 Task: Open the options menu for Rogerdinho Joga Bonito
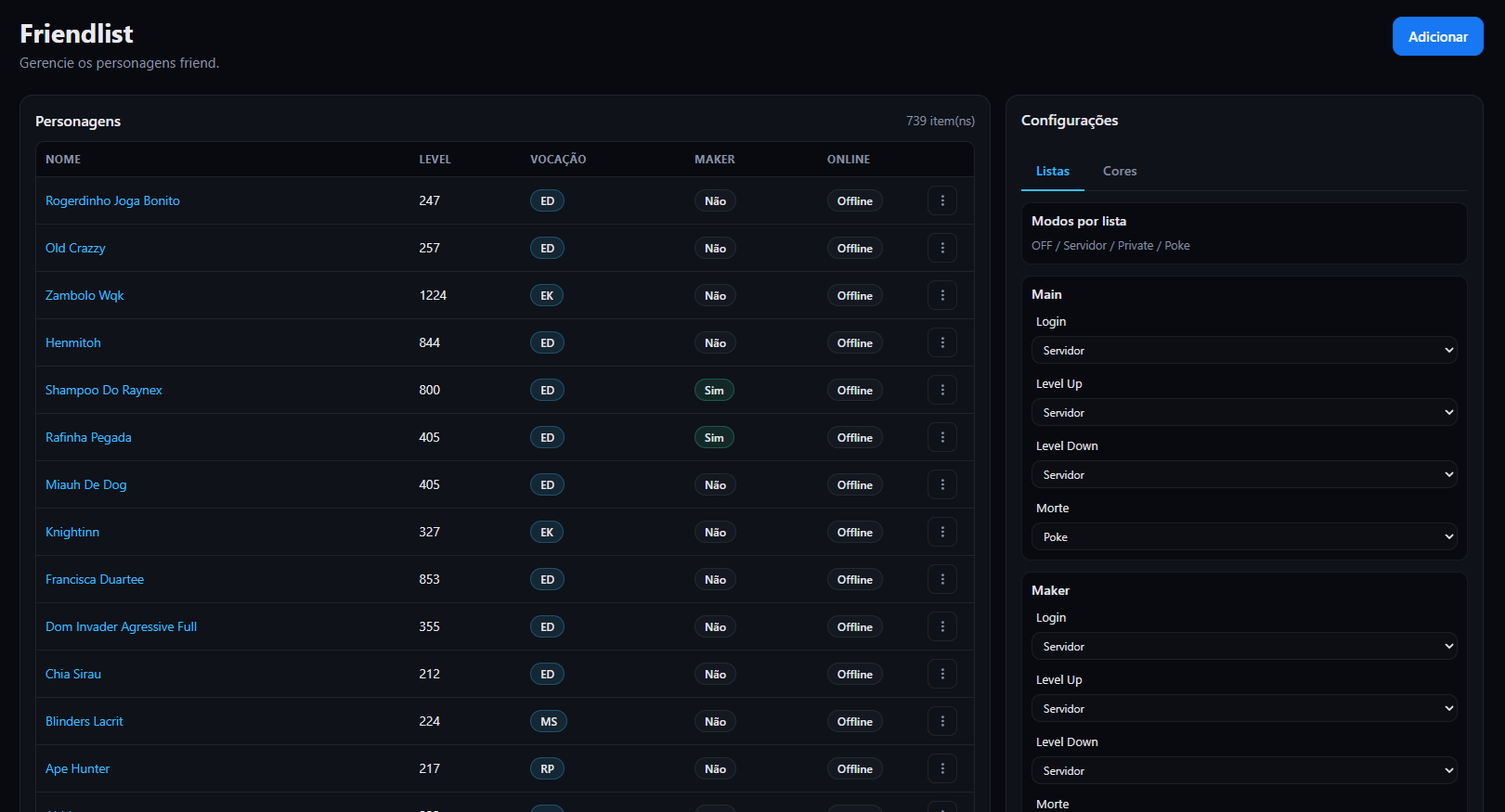pyautogui.click(x=942, y=200)
